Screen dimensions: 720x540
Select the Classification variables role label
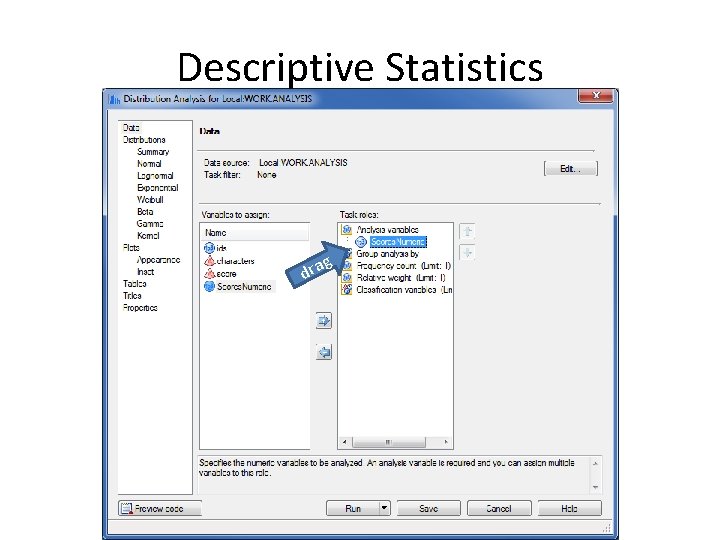(x=404, y=290)
